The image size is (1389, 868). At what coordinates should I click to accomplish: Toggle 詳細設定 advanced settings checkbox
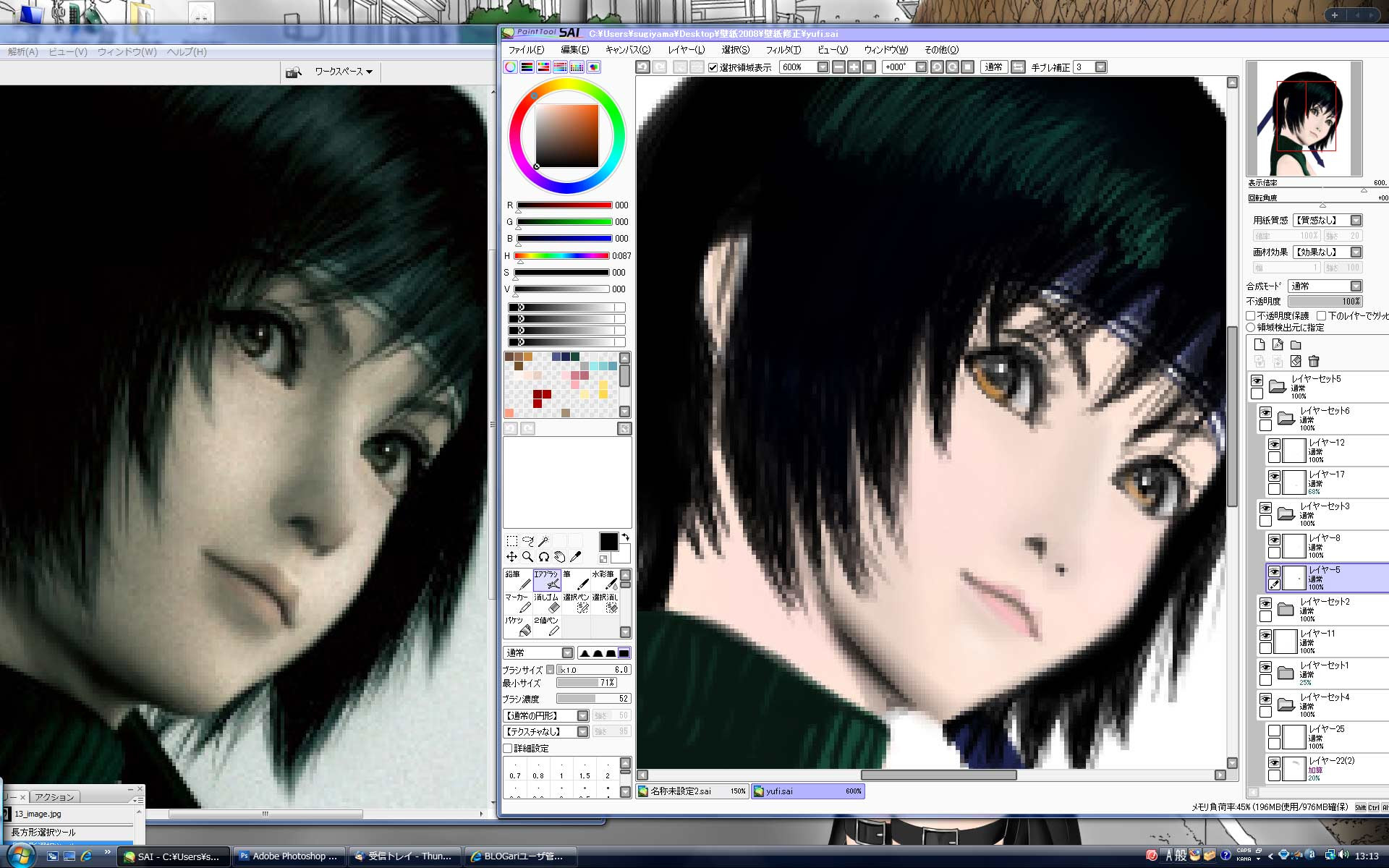[508, 749]
